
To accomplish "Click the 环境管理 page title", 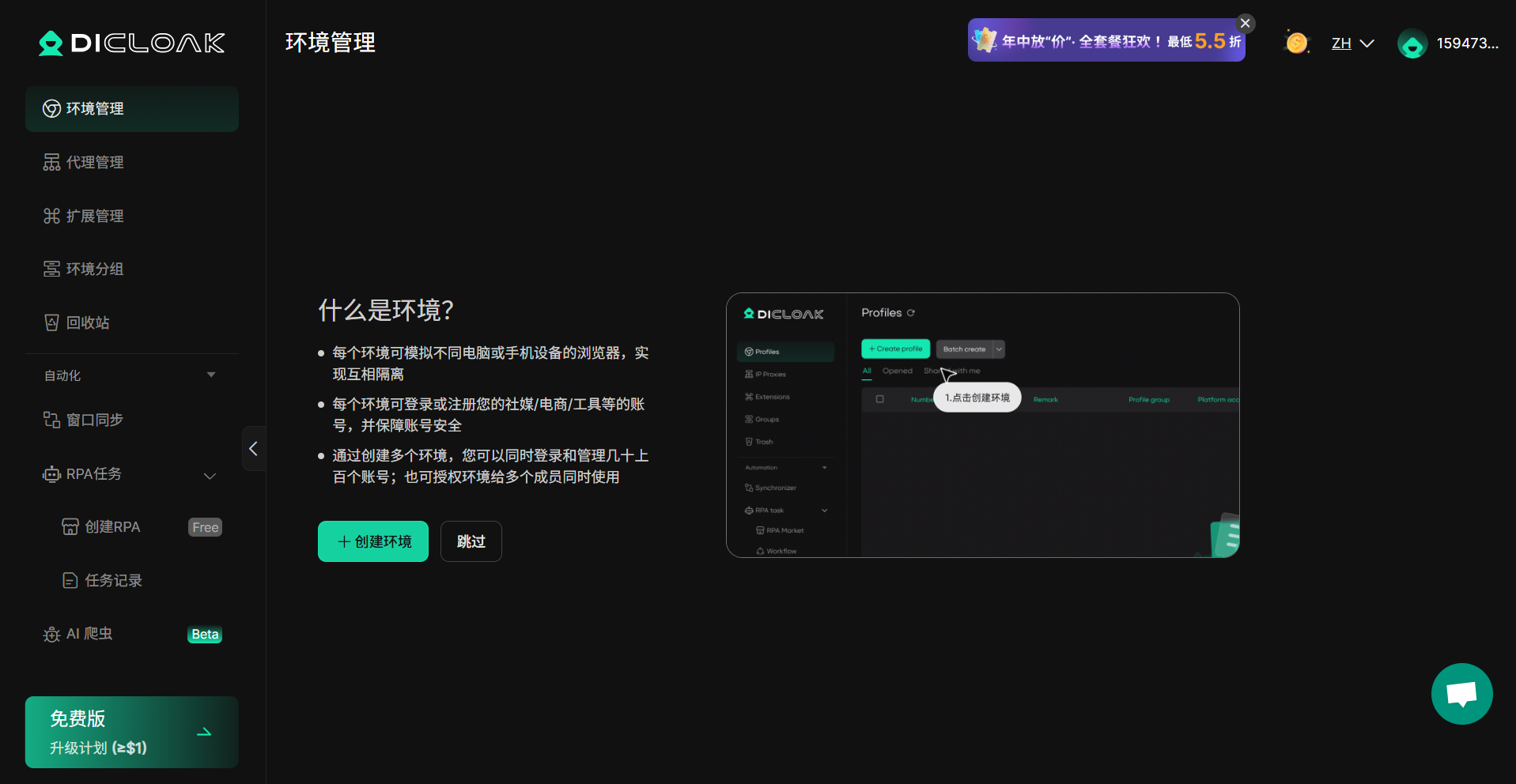I will click(x=331, y=43).
